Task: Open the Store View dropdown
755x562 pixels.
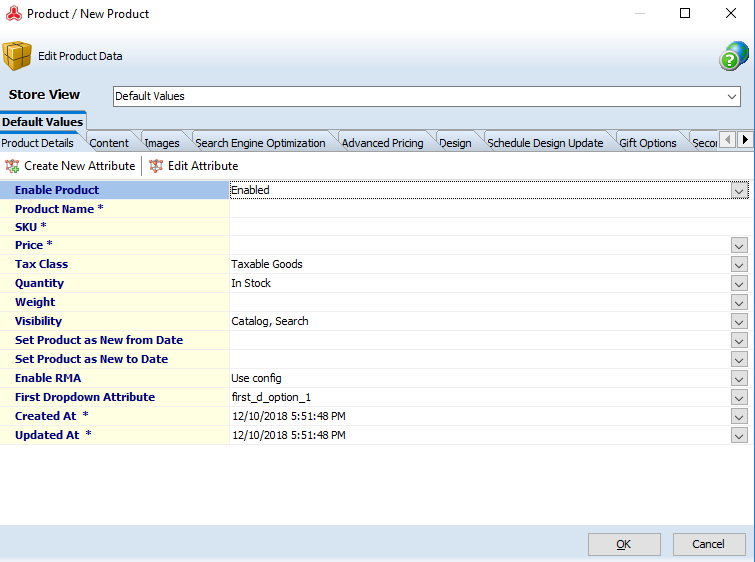Action: (731, 96)
